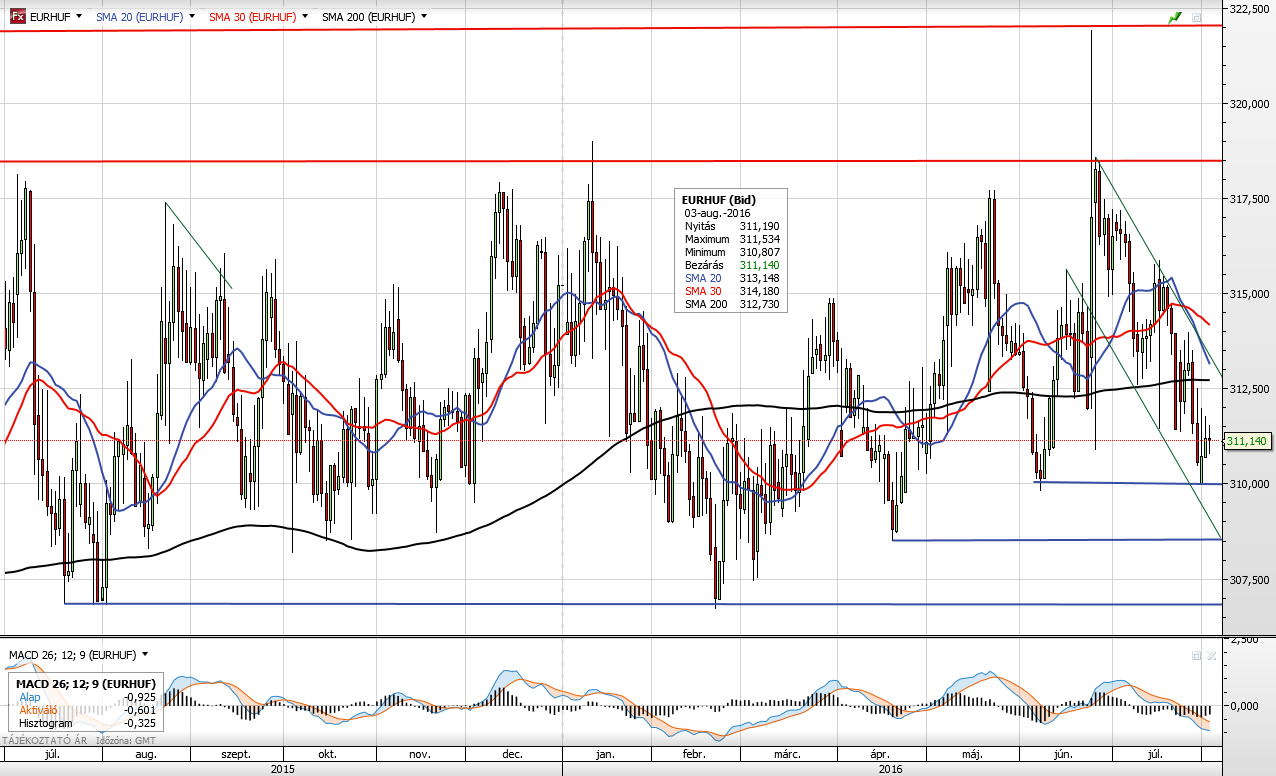Click the 'febr.' month on time axis

(x=692, y=755)
